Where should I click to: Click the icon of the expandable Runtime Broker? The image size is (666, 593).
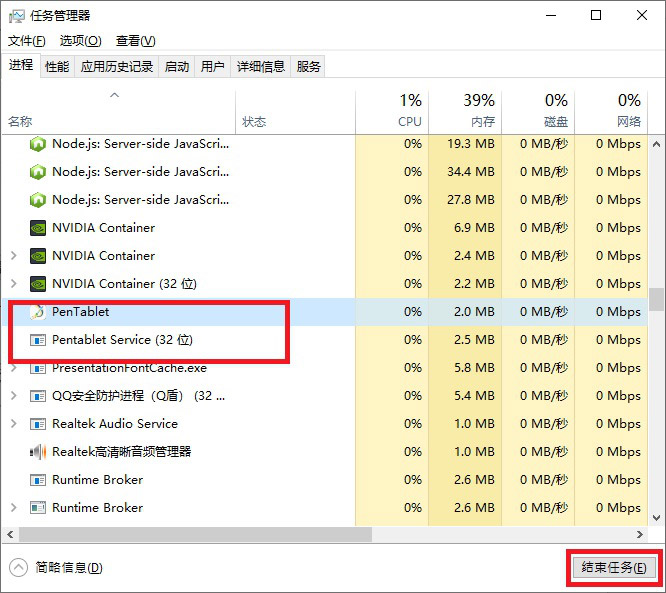pyautogui.click(x=38, y=508)
